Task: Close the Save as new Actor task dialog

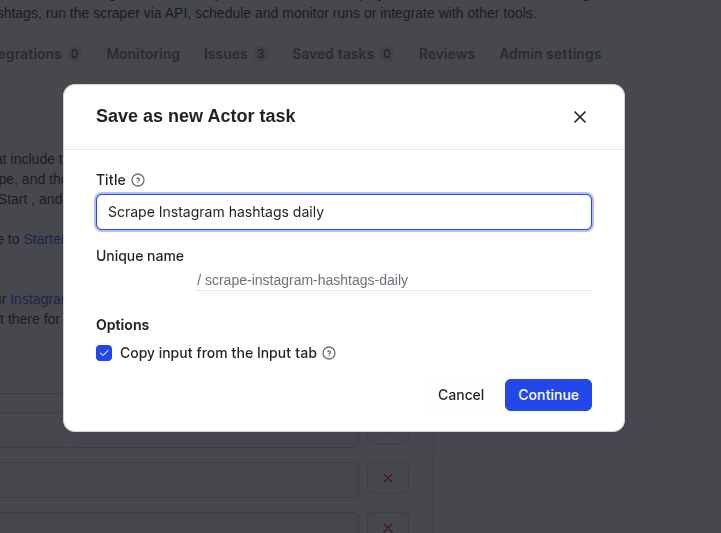Action: (579, 117)
